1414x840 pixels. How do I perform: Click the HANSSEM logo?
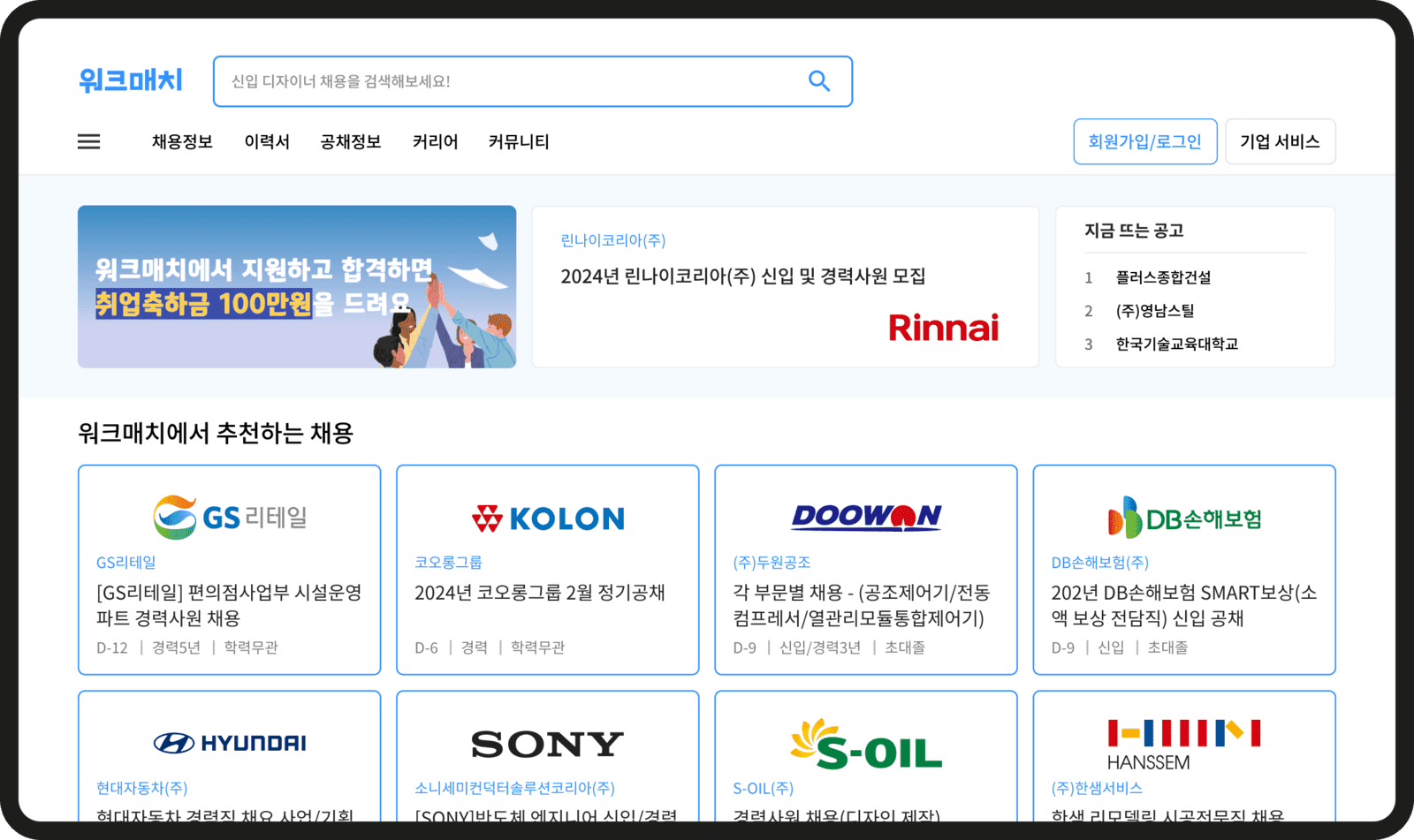(x=1184, y=745)
